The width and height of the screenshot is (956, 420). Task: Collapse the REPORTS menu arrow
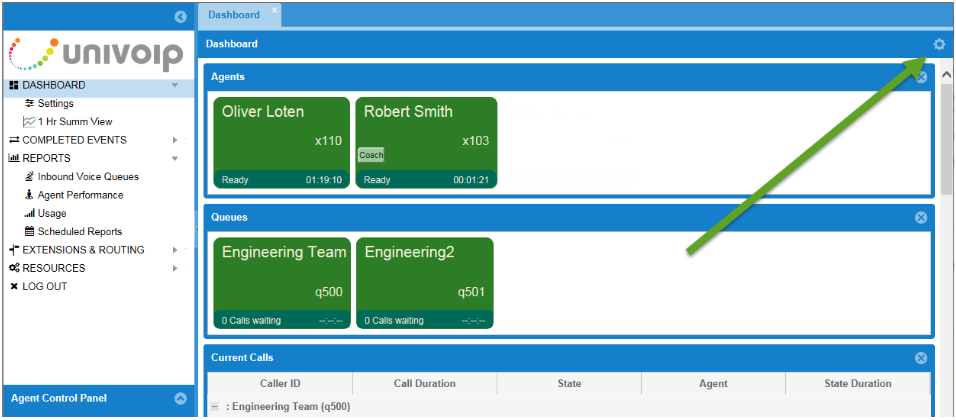point(175,158)
